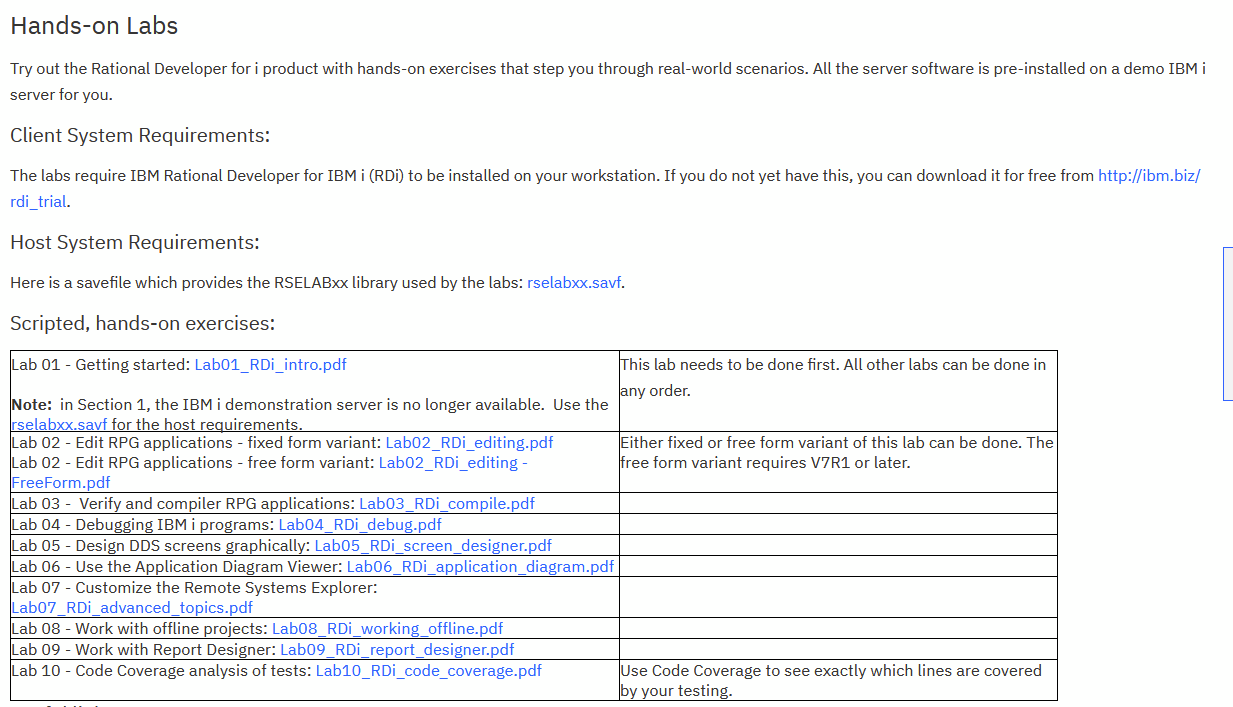
Task: Click 'Lab 06 - Use the Application Diagram Viewer:' text
Action: (x=176, y=567)
